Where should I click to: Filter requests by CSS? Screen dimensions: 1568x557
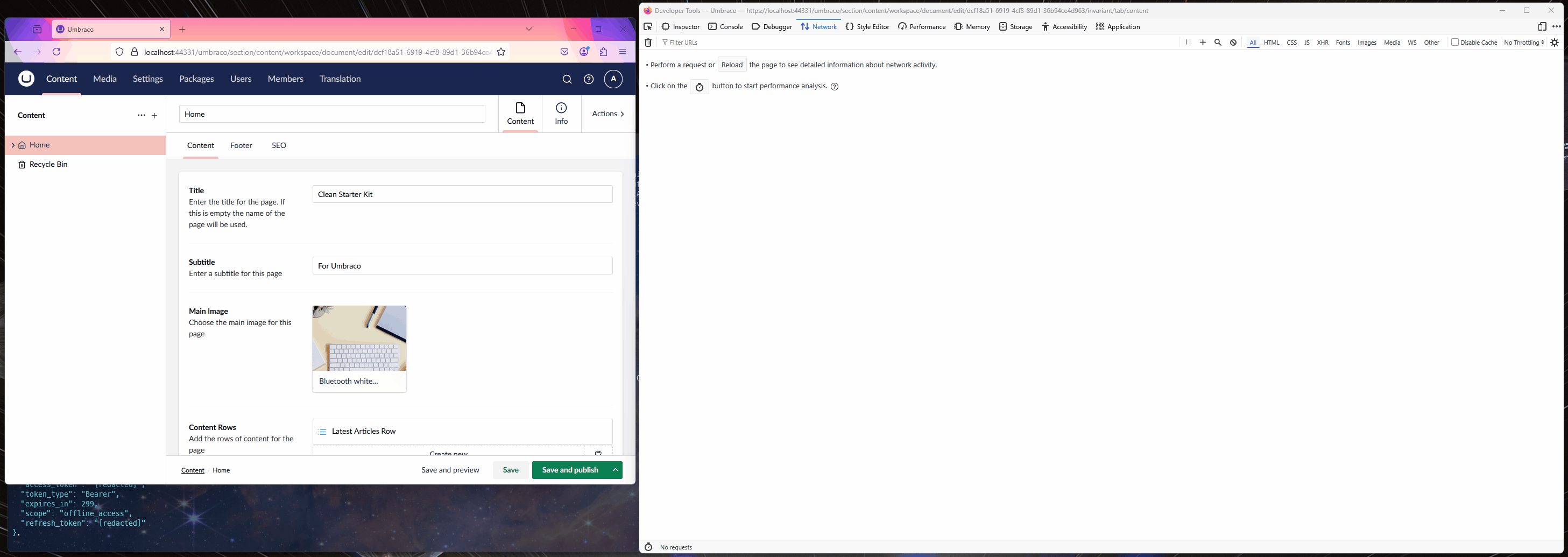coord(1291,43)
